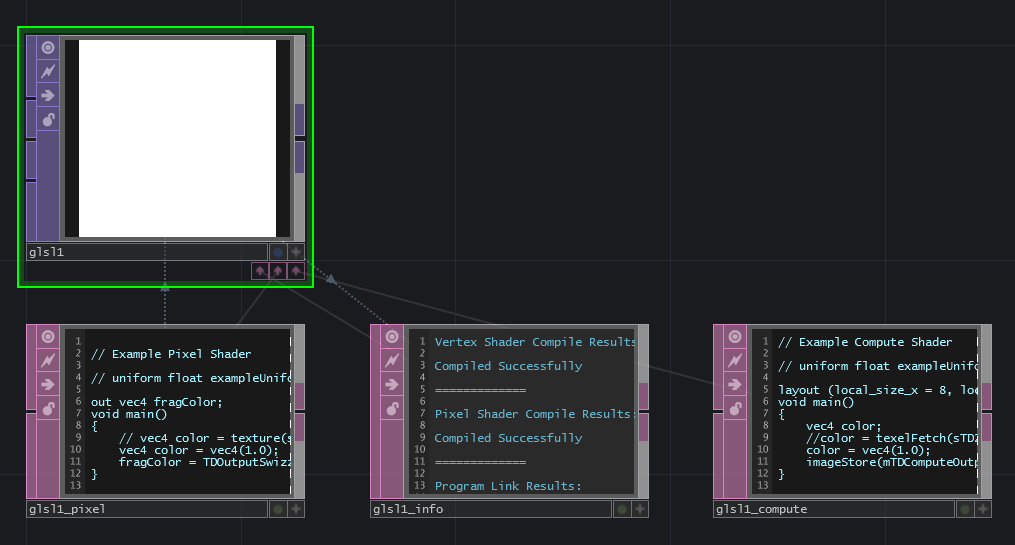
Task: Collapse the first docked DAT arrow under glsl1
Action: pyautogui.click(x=260, y=271)
